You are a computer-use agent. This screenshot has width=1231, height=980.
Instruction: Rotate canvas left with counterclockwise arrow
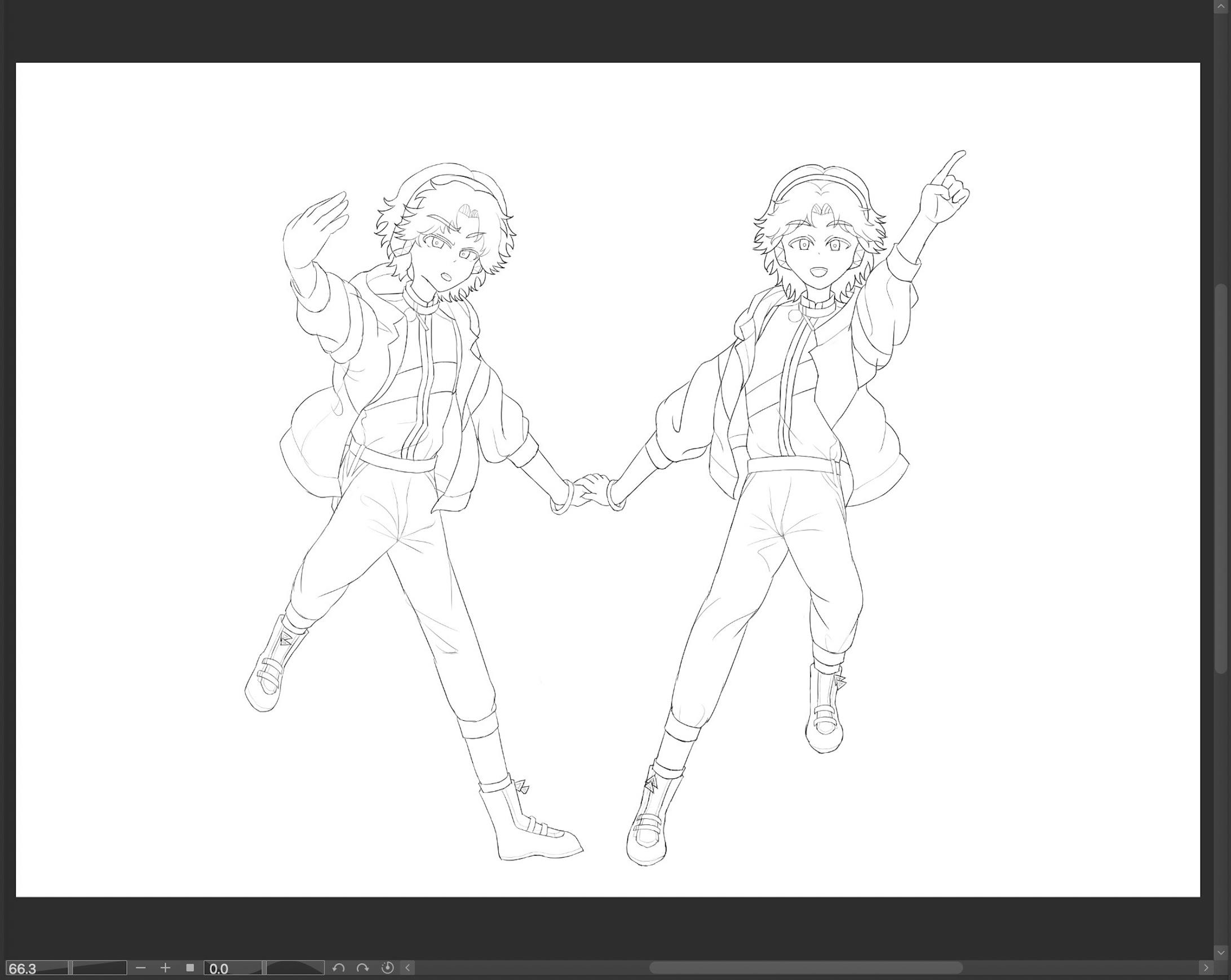(339, 968)
